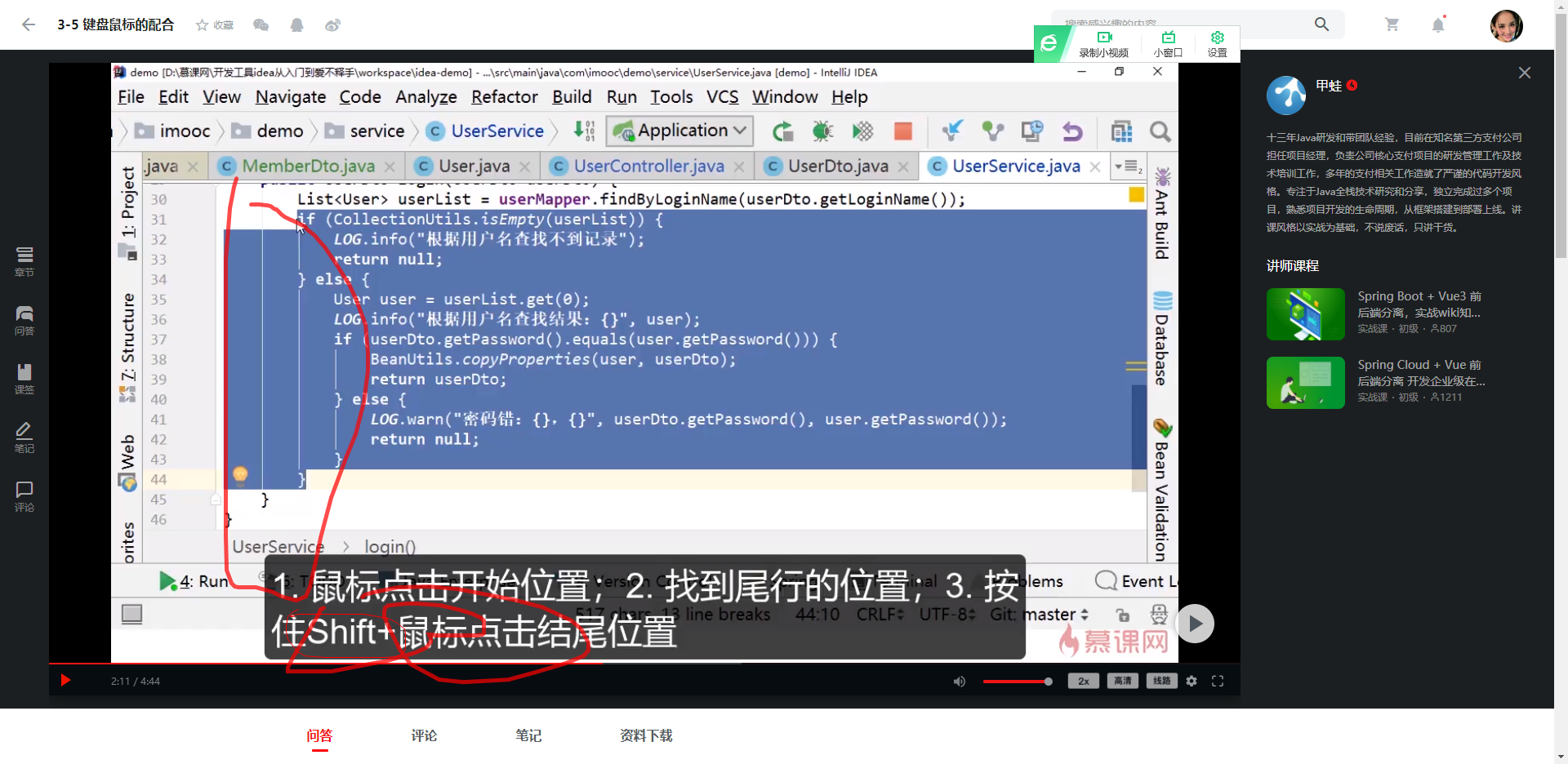Click the rerun icon in toolbar

click(x=782, y=131)
